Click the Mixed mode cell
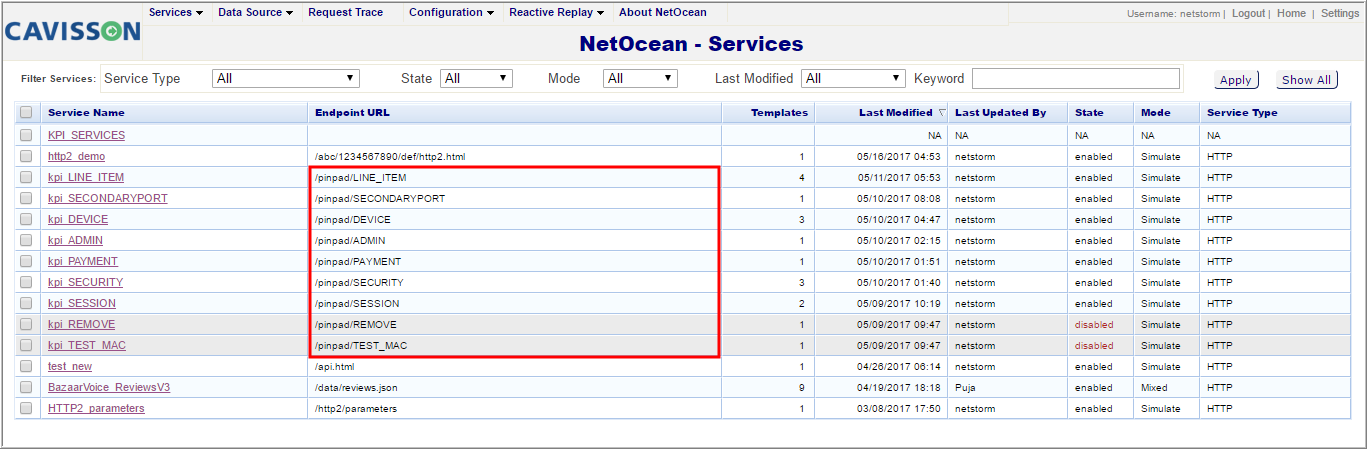 [1154, 388]
